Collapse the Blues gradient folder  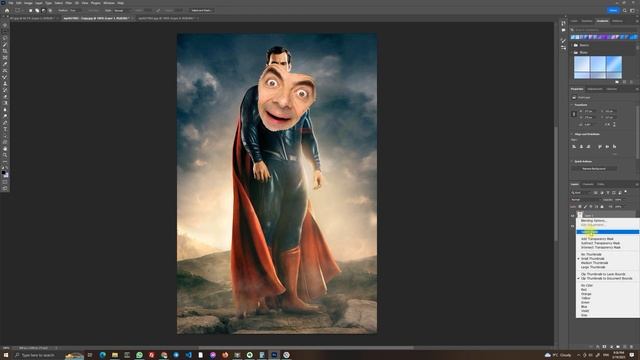pyautogui.click(x=572, y=52)
